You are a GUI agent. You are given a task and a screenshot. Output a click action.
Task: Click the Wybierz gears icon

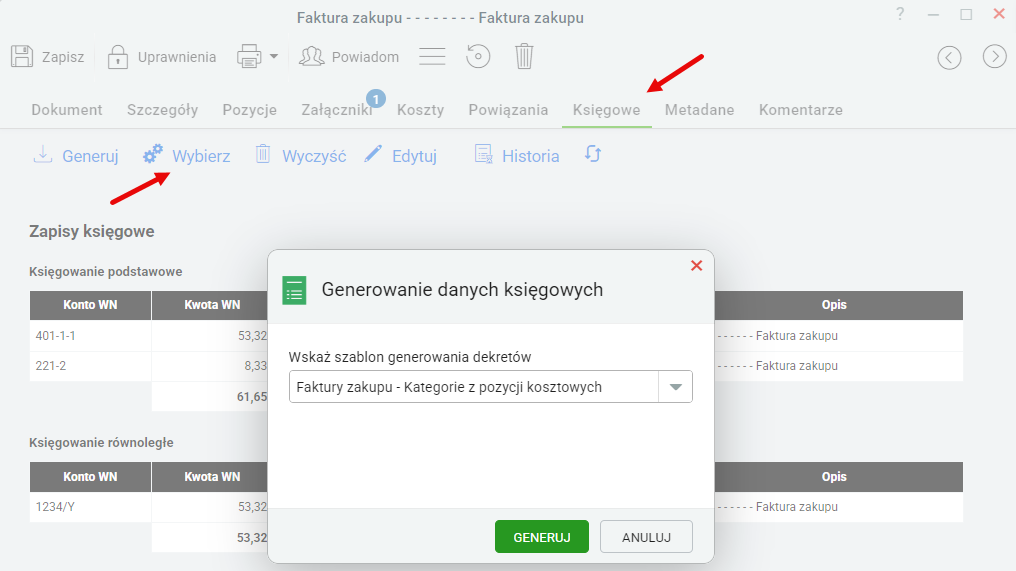(153, 154)
